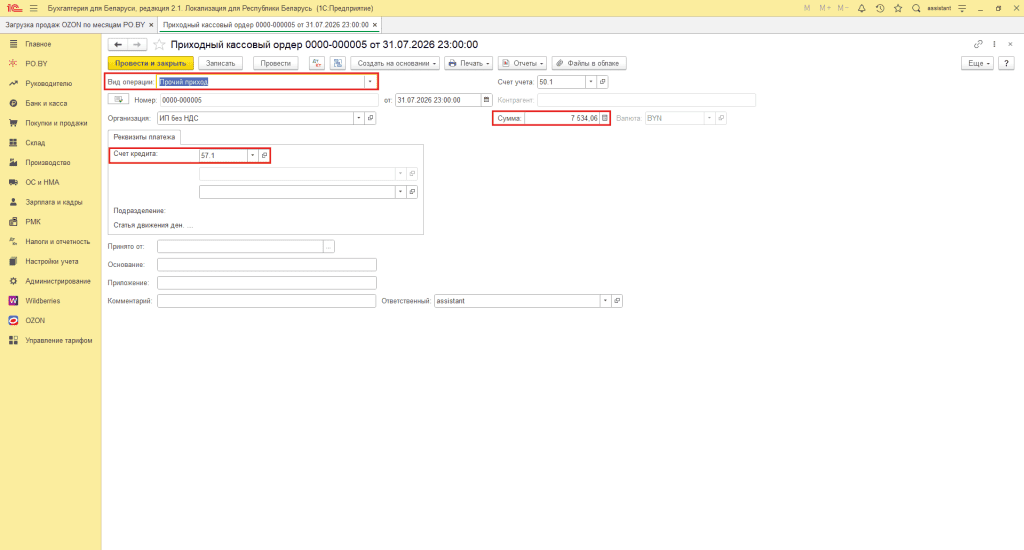This screenshot has height=550, width=1024.
Task: Click into the Комментарий field
Action: (x=266, y=301)
